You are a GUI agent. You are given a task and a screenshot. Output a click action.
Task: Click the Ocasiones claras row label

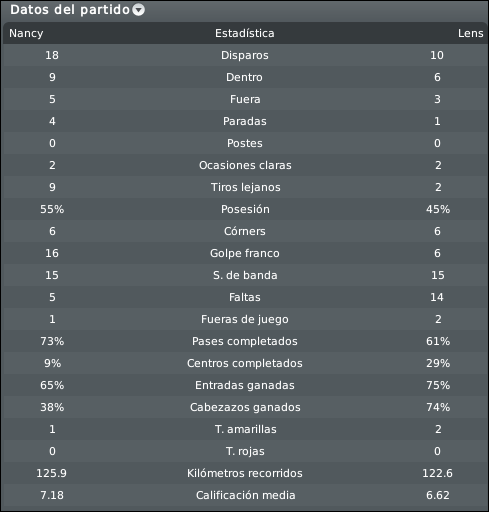tap(245, 165)
